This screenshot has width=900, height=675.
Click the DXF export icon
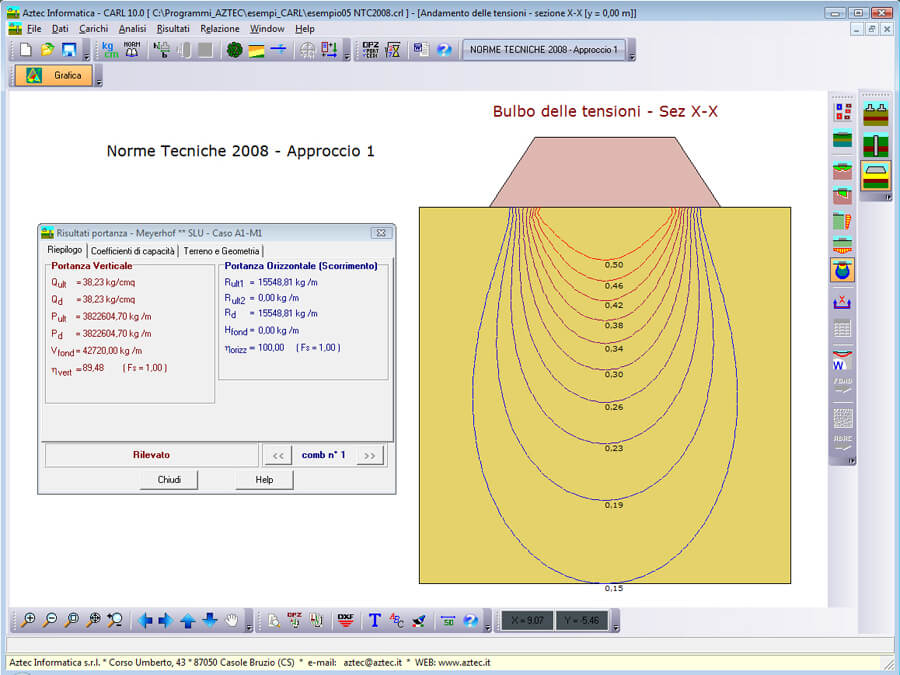[346, 621]
